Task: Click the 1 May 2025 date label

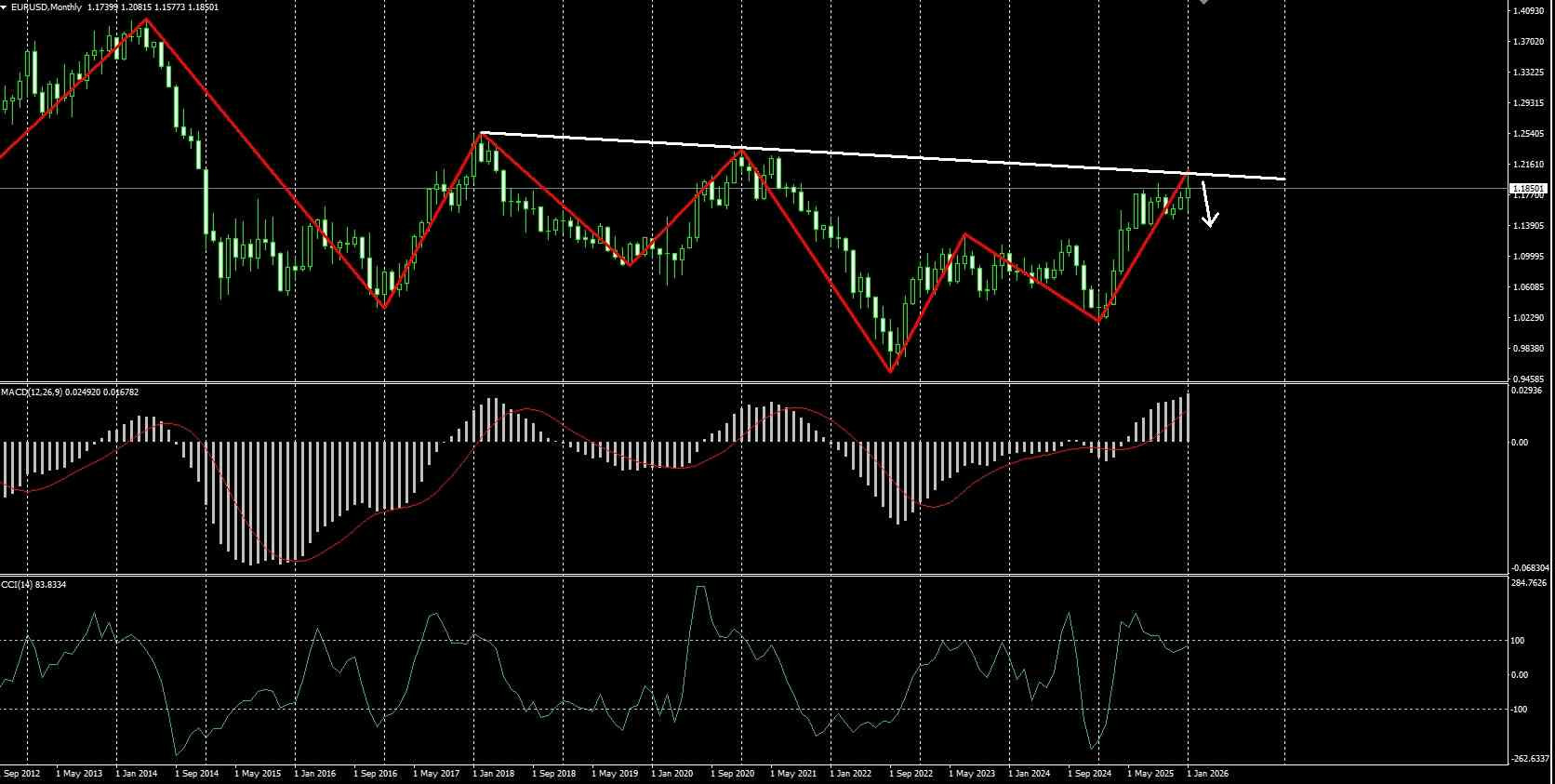Action: tap(1150, 773)
